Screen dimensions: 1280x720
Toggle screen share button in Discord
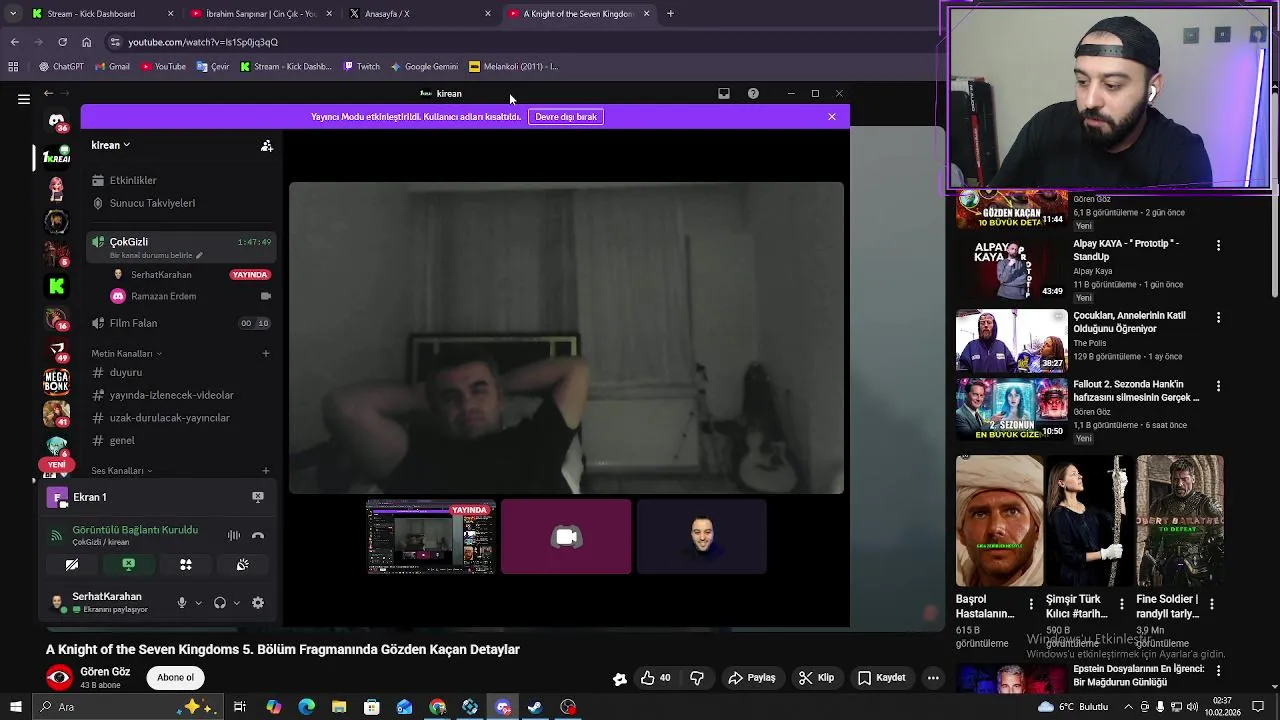[x=128, y=565]
